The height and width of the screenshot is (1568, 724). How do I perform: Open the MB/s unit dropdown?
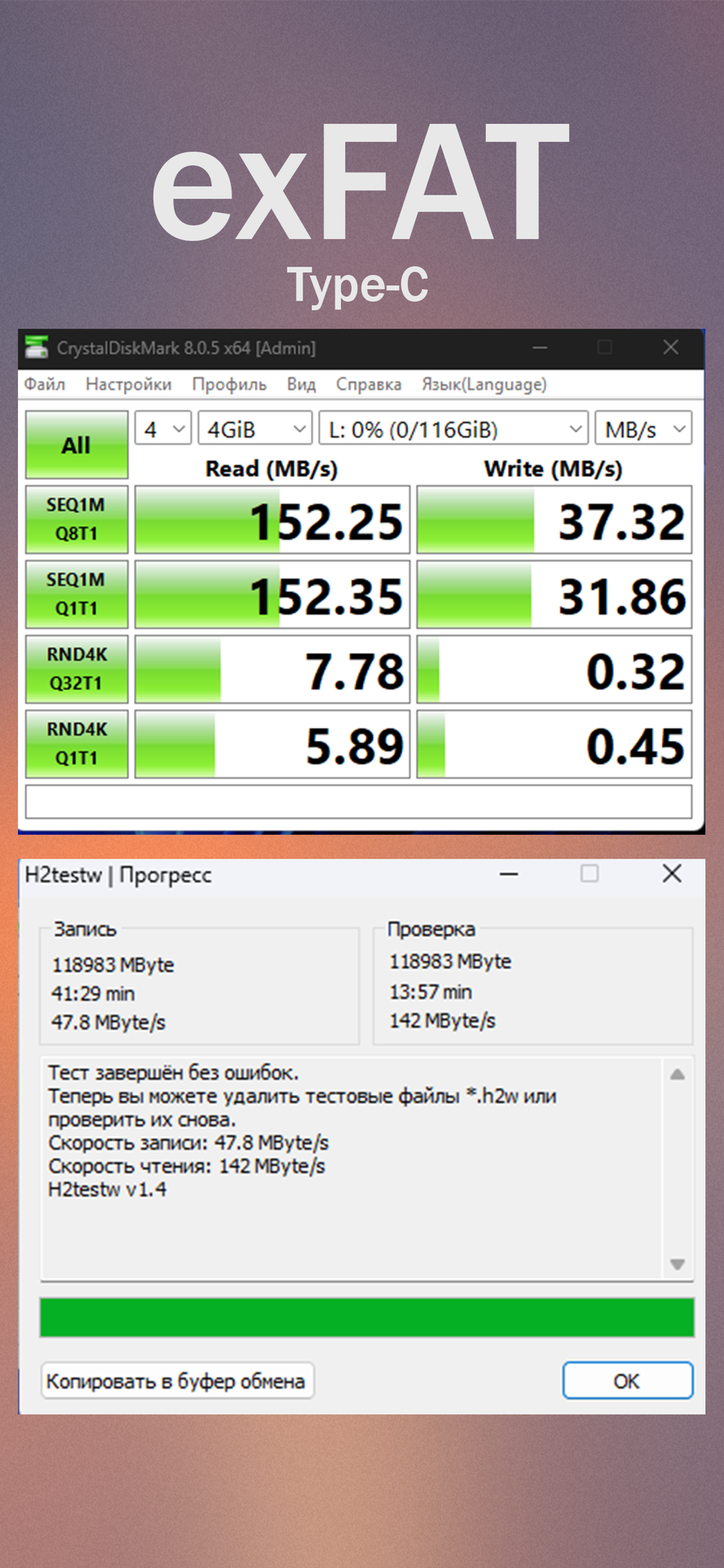(x=643, y=429)
